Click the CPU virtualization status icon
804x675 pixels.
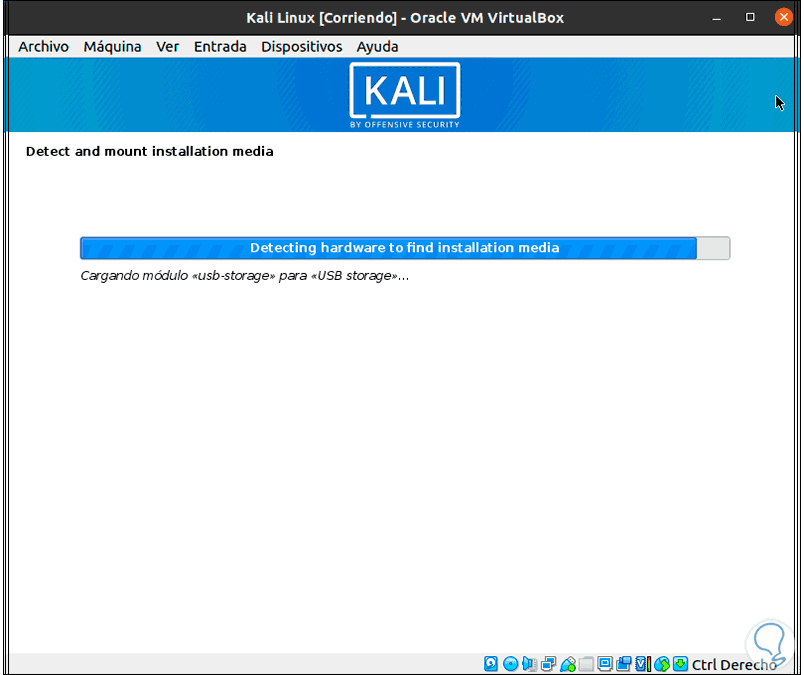click(642, 664)
